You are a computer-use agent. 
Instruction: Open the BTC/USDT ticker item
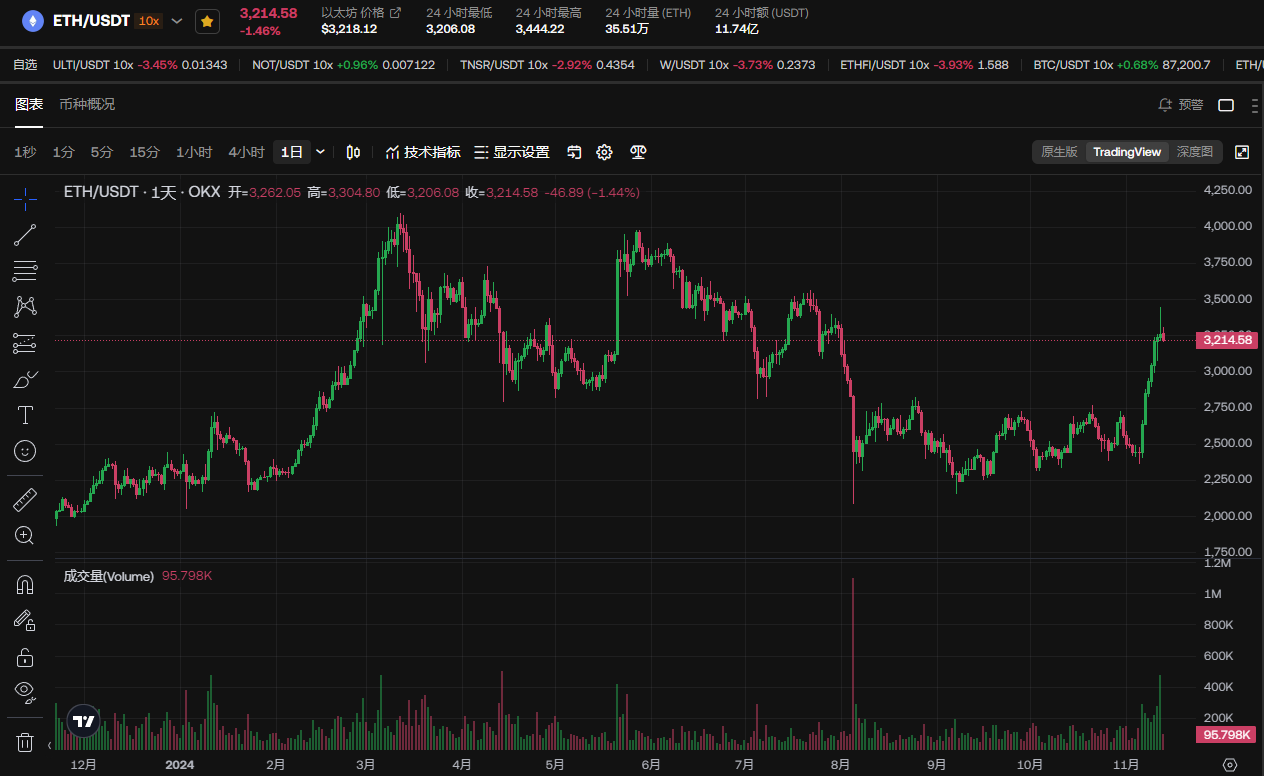point(1122,65)
